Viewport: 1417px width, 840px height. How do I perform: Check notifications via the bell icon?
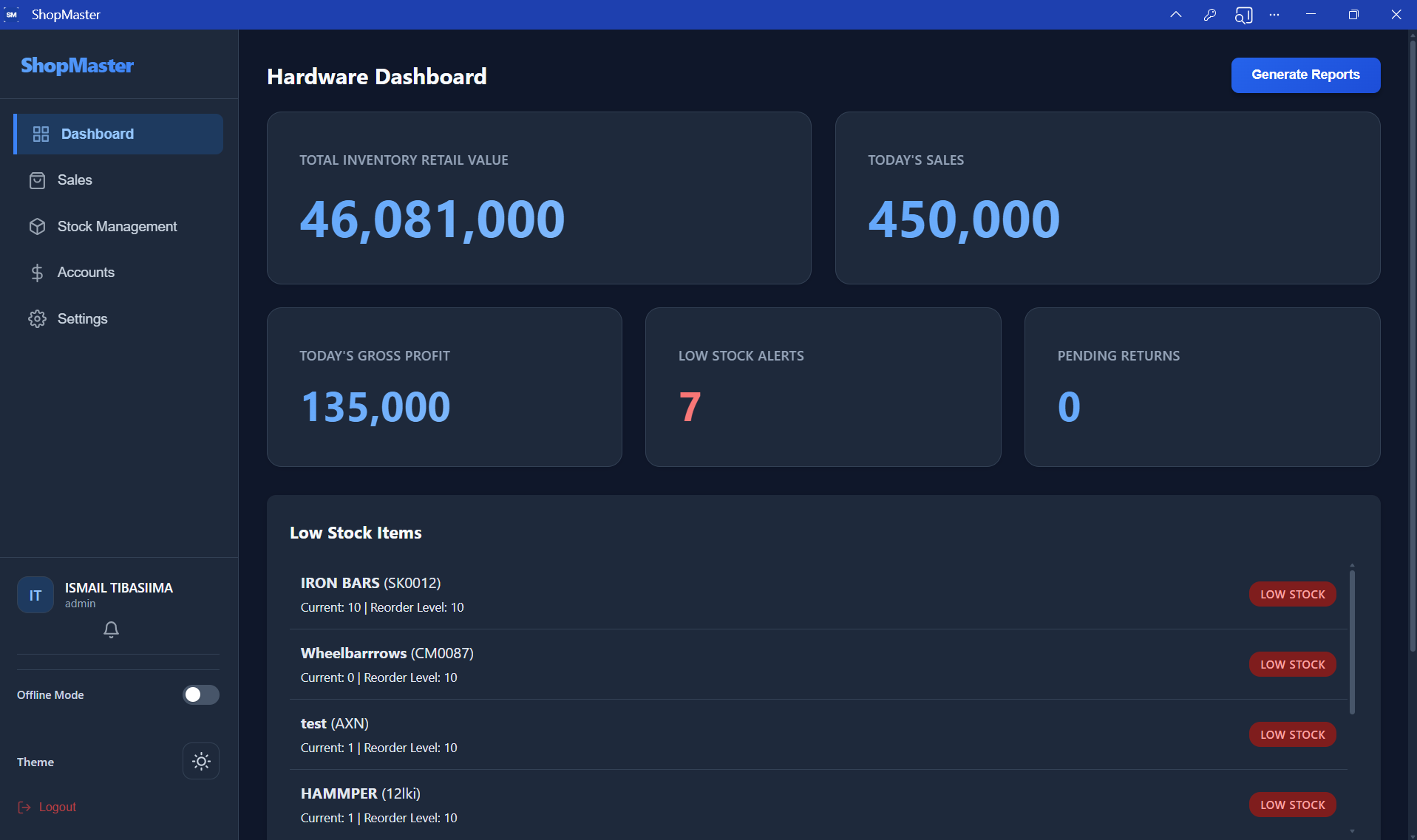(x=111, y=630)
